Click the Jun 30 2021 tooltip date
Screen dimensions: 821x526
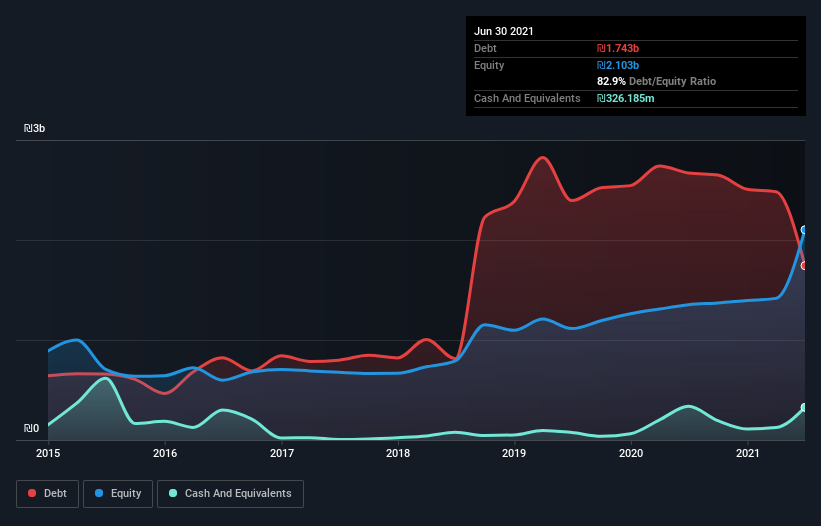tap(504, 31)
